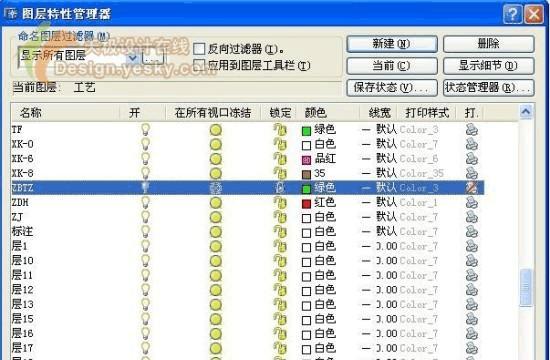Freeze layer TF using its sun icon
The height and width of the screenshot is (360, 550).
pyautogui.click(x=216, y=130)
